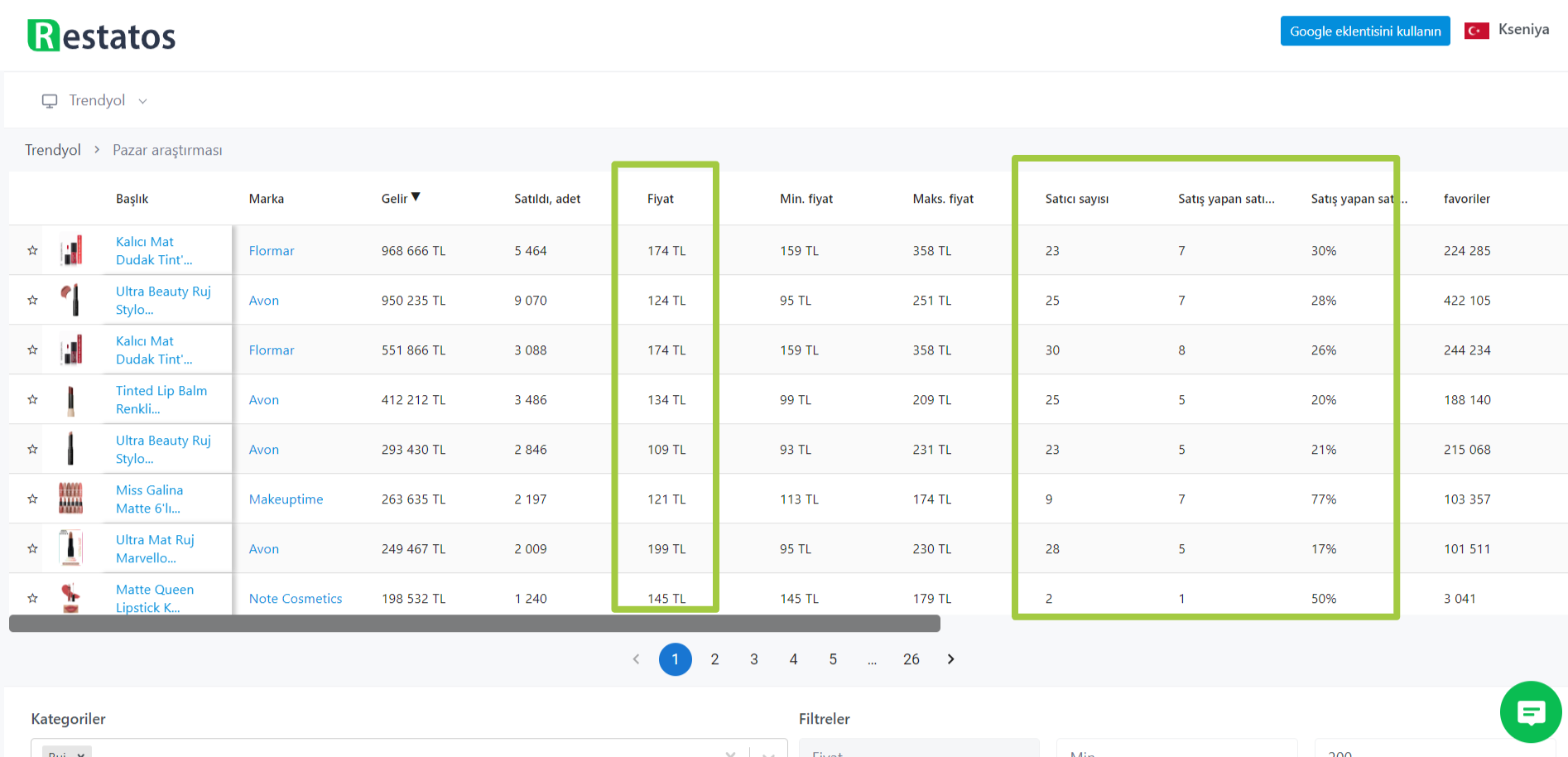The image size is (1568, 757).
Task: Star the Flormar 968 666 TL row
Action: coord(33,250)
